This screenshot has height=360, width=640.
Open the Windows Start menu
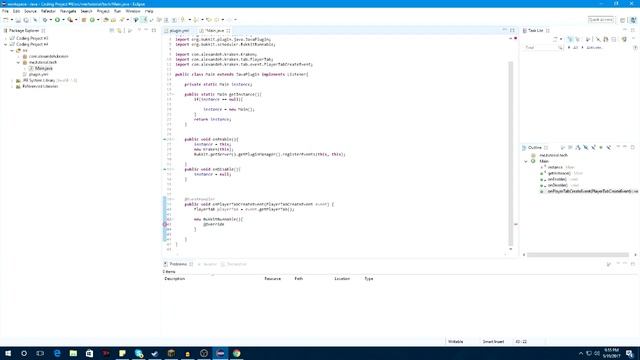tap(8, 353)
